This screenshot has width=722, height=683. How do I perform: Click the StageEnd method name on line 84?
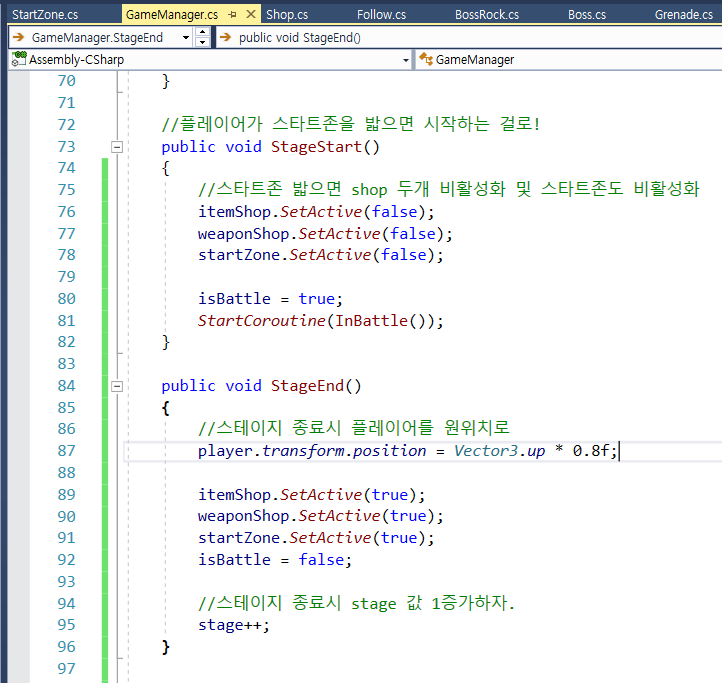pos(307,386)
